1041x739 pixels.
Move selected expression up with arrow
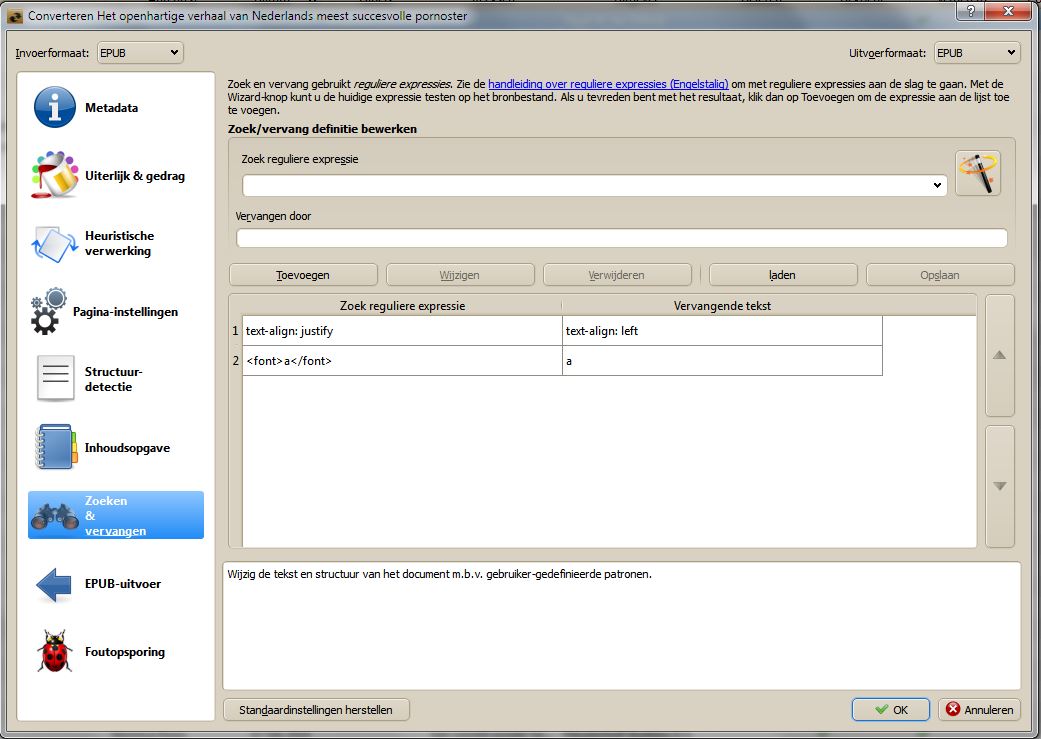[x=999, y=355]
